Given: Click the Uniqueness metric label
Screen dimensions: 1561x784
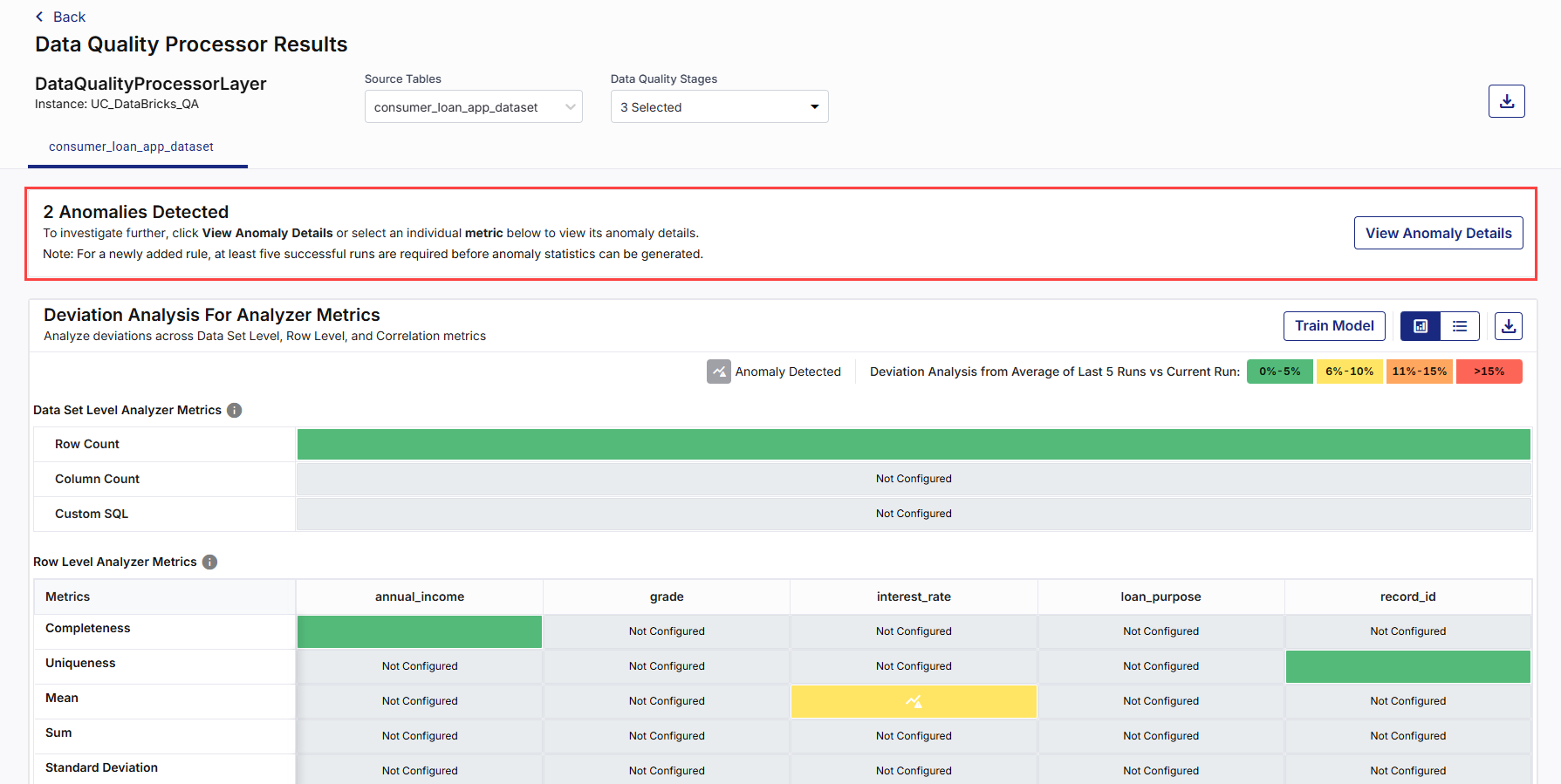Looking at the screenshot, I should tap(80, 663).
